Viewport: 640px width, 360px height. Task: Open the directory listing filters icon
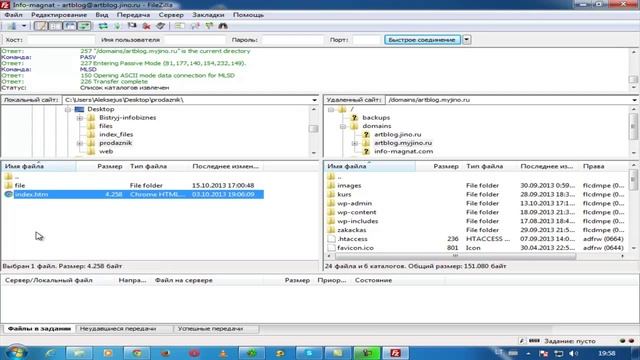(180, 26)
